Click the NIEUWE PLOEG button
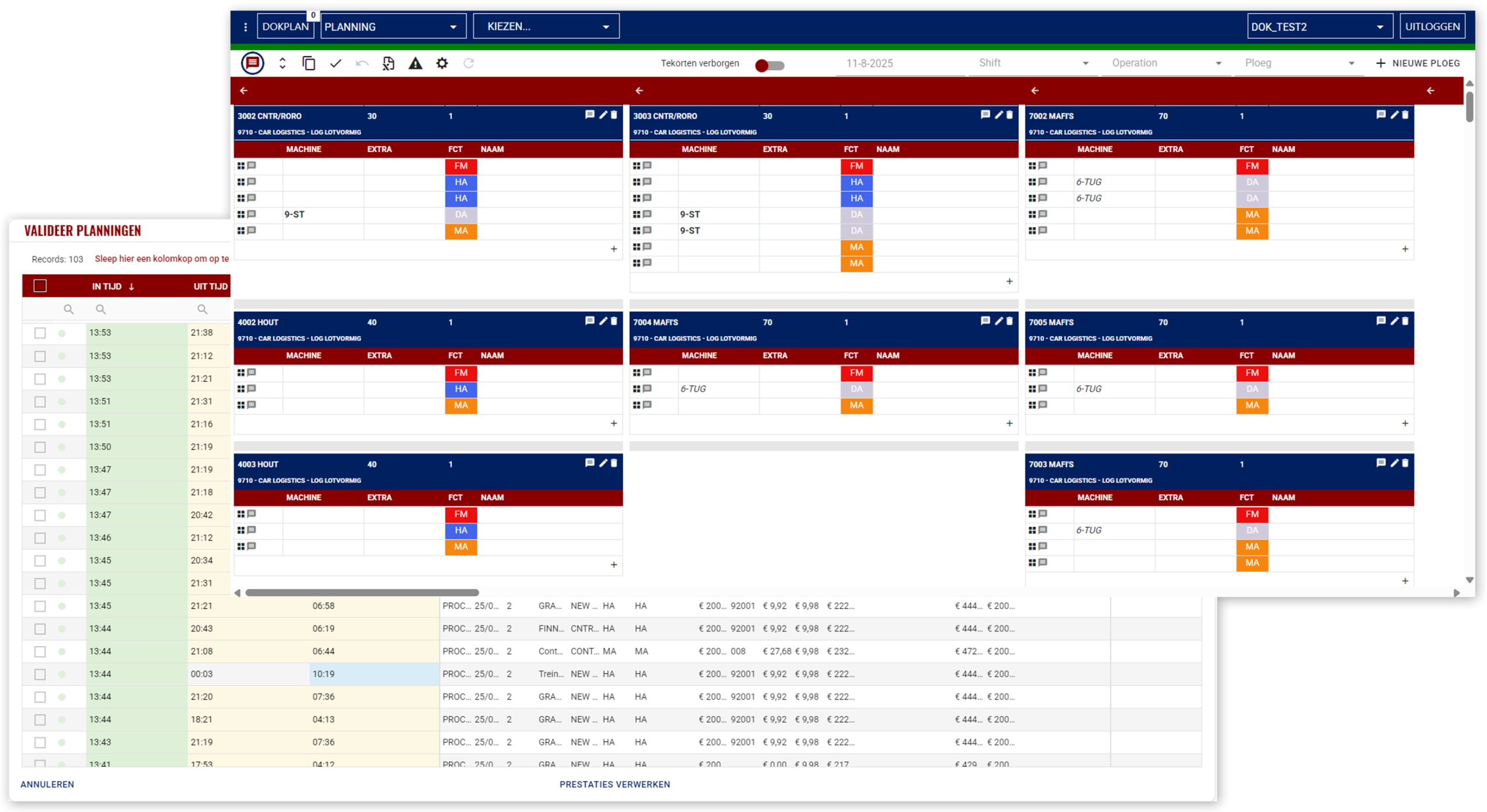The height and width of the screenshot is (812, 1487). coord(1418,63)
